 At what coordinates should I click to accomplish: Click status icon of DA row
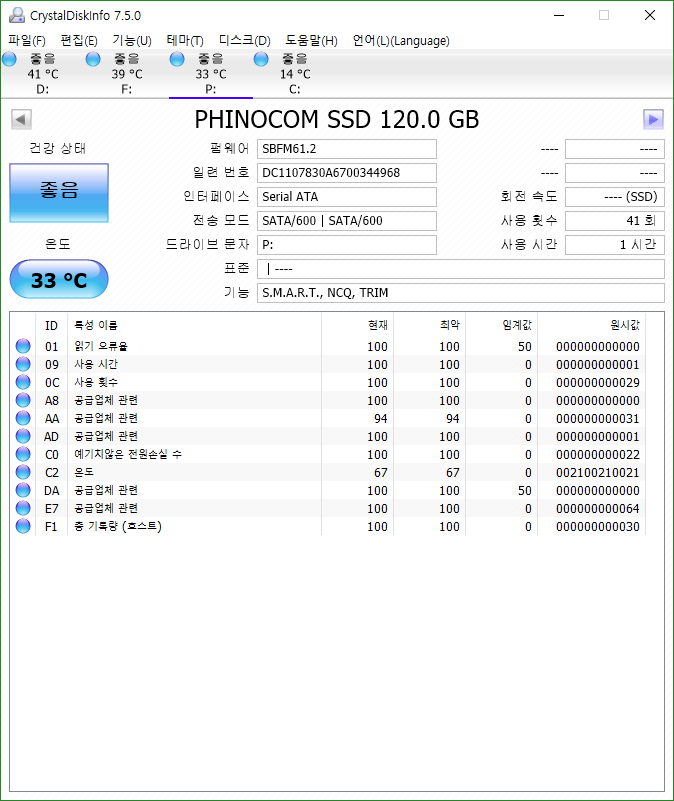point(23,490)
